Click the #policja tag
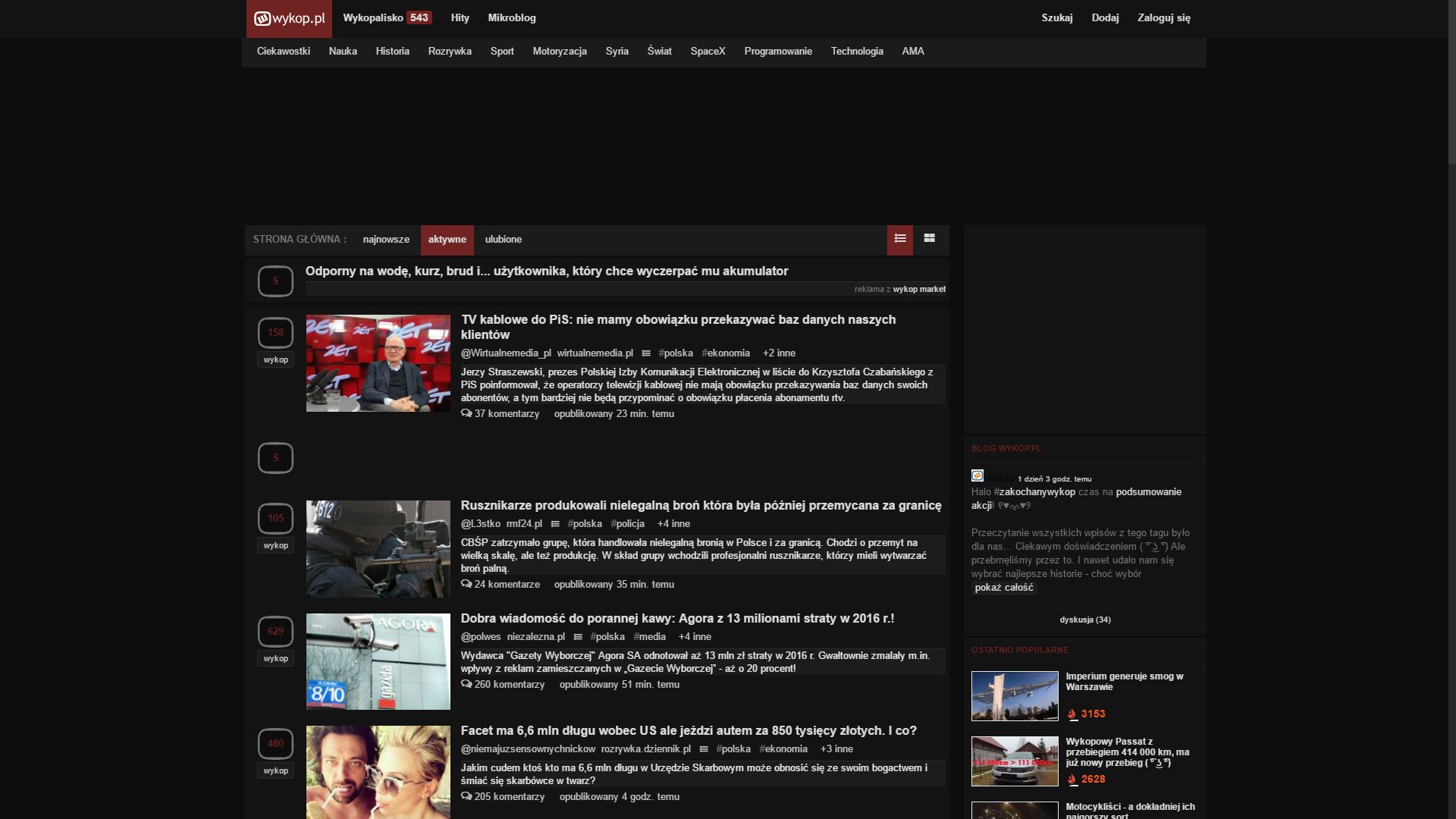 coord(627,524)
